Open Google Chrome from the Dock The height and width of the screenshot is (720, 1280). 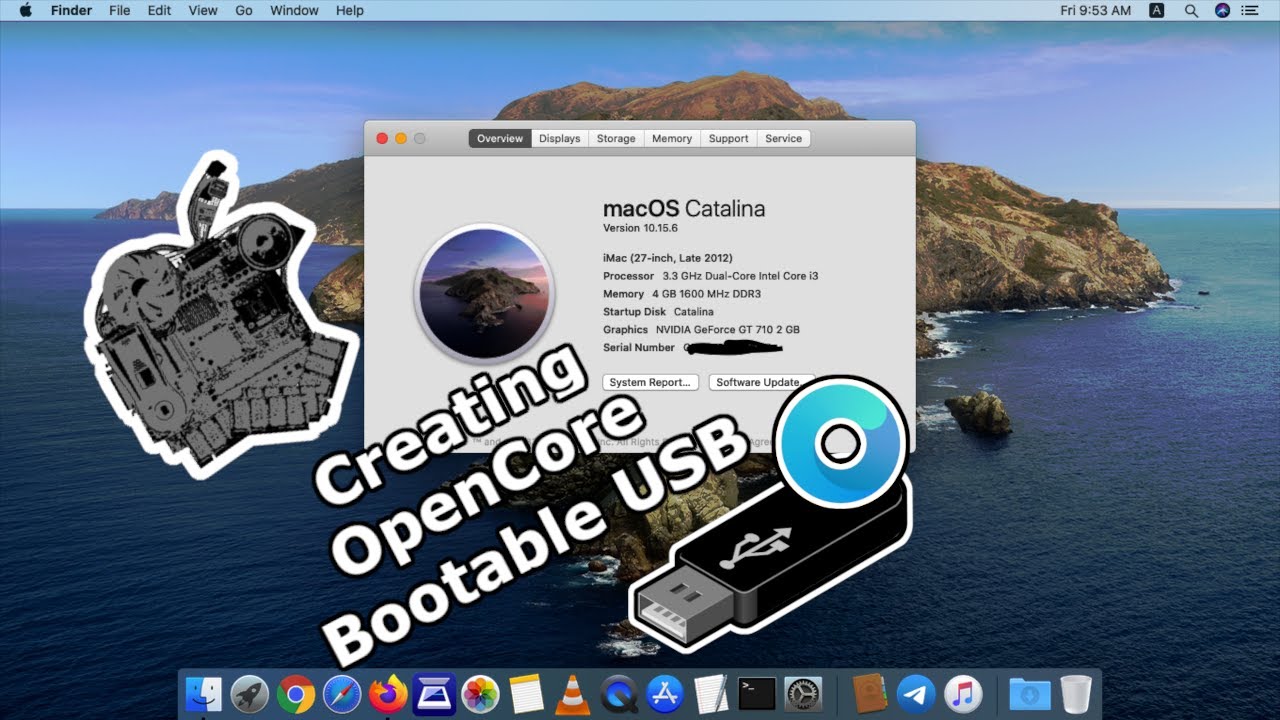(296, 693)
